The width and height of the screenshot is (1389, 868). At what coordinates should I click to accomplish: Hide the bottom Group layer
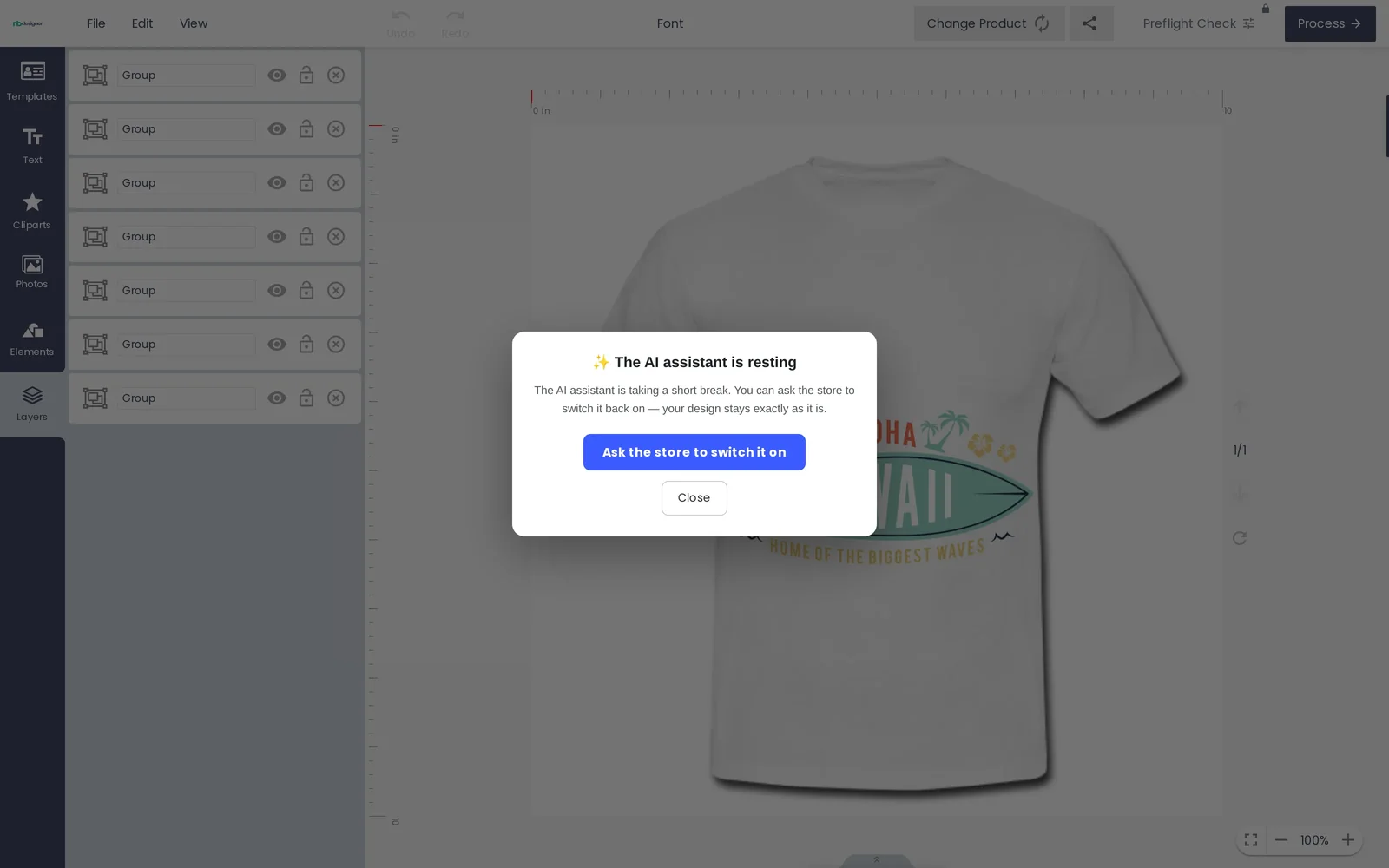pyautogui.click(x=277, y=398)
